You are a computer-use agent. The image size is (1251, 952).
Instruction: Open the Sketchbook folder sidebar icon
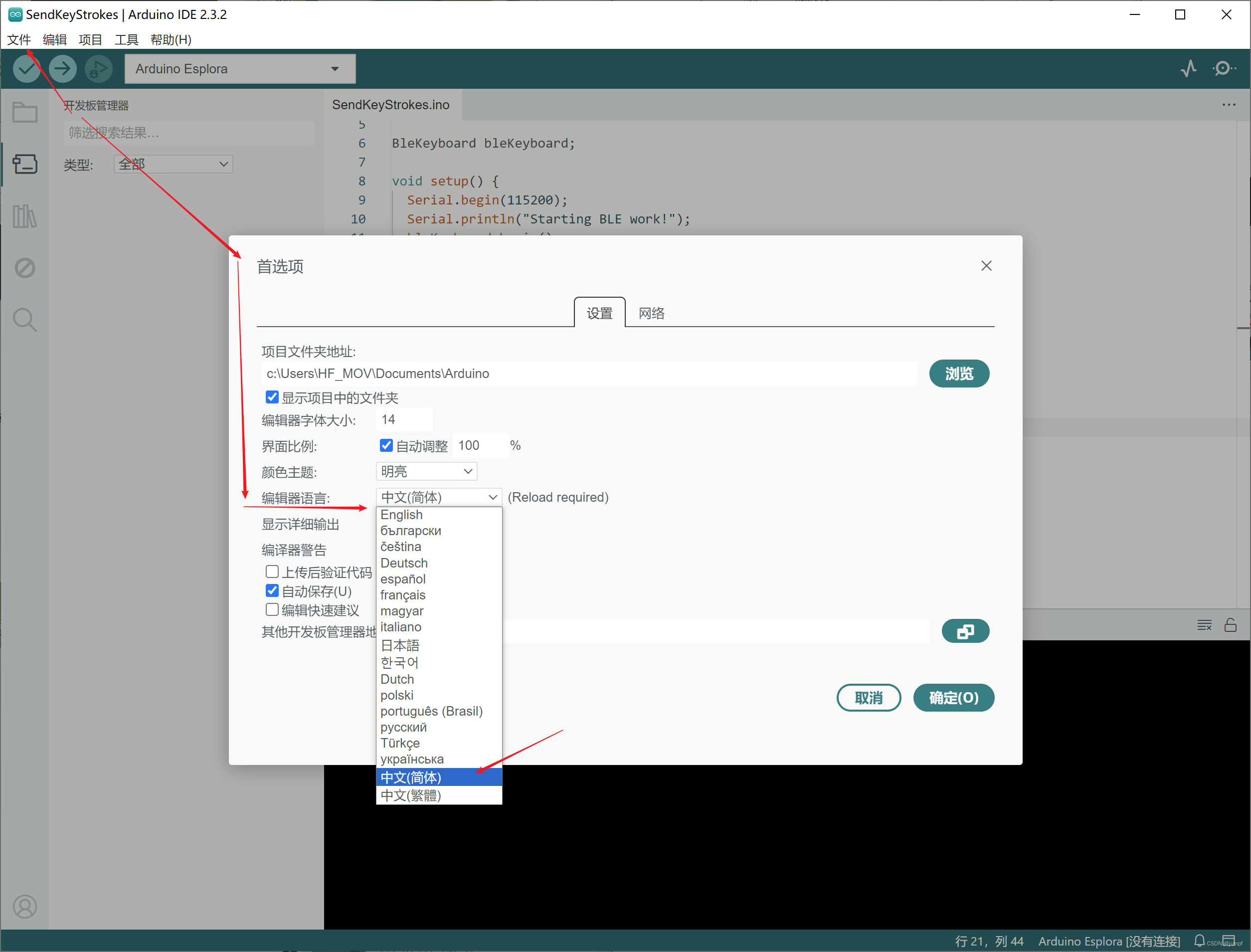[x=25, y=112]
